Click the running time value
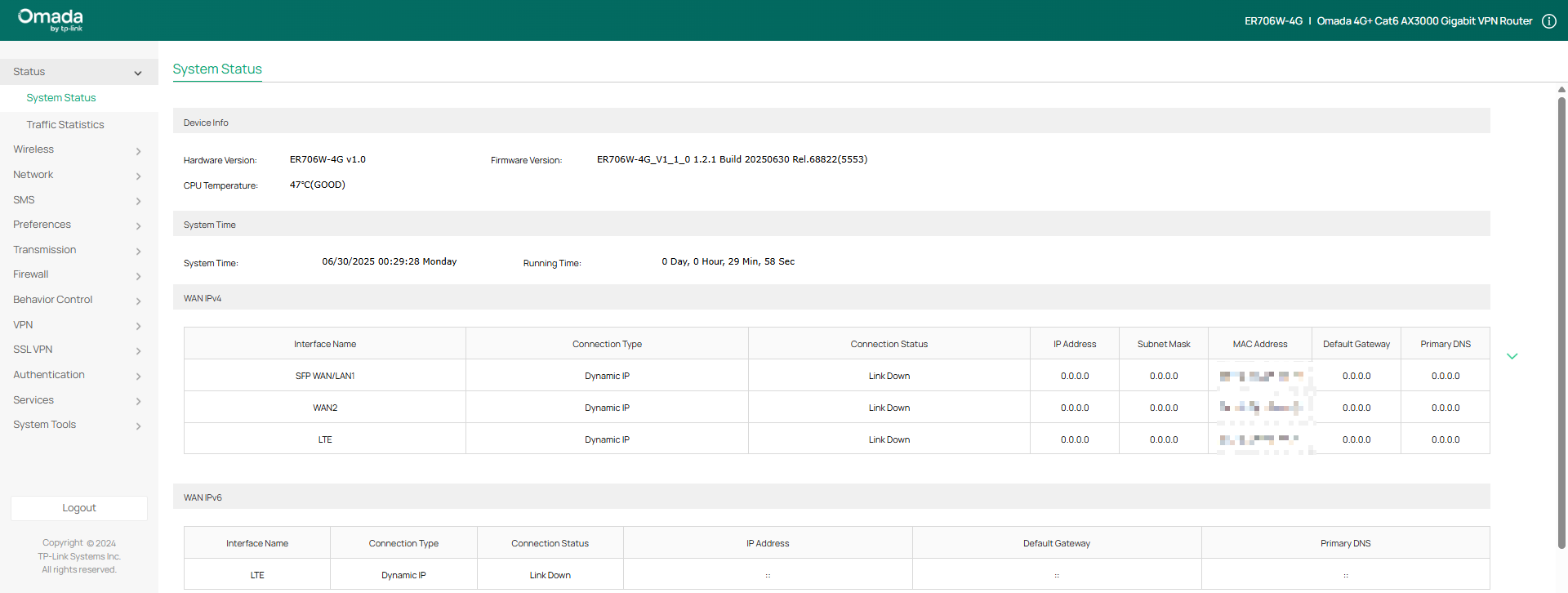Screen dimensions: 1568x593 point(728,261)
